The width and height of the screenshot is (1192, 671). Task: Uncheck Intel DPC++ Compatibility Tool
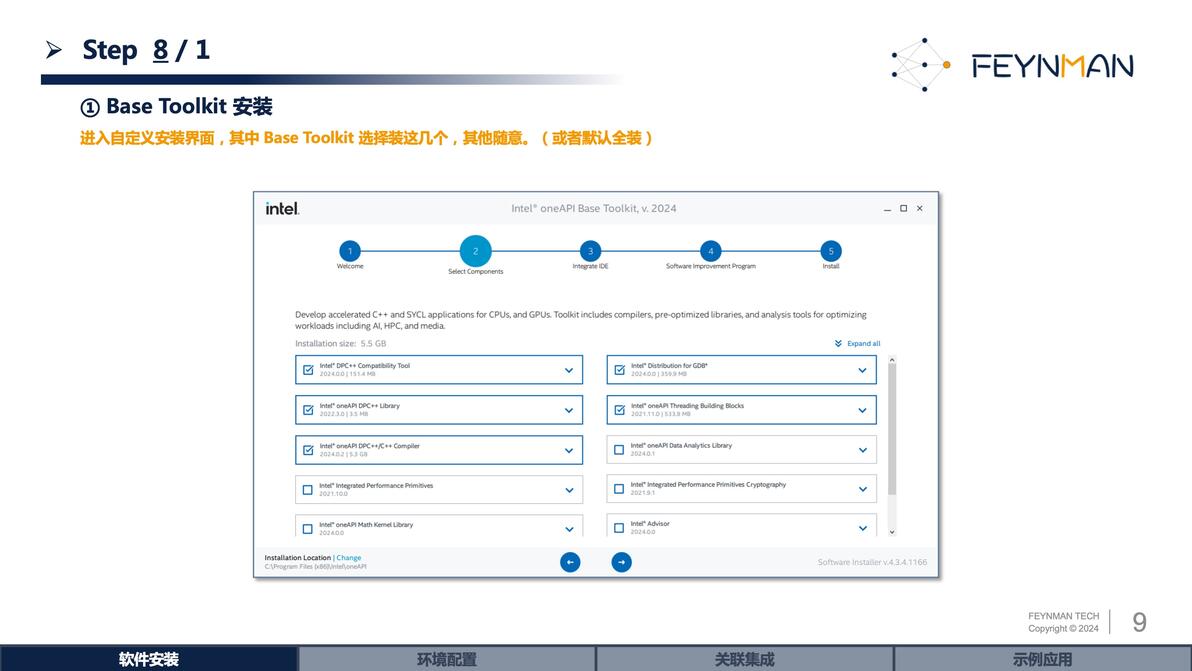308,370
